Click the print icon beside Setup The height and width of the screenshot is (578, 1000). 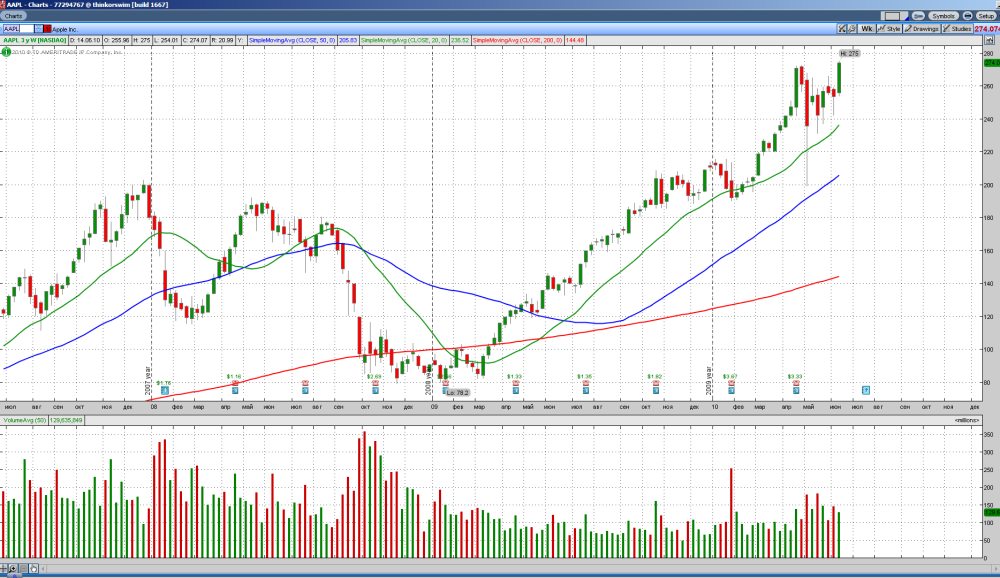click(967, 16)
